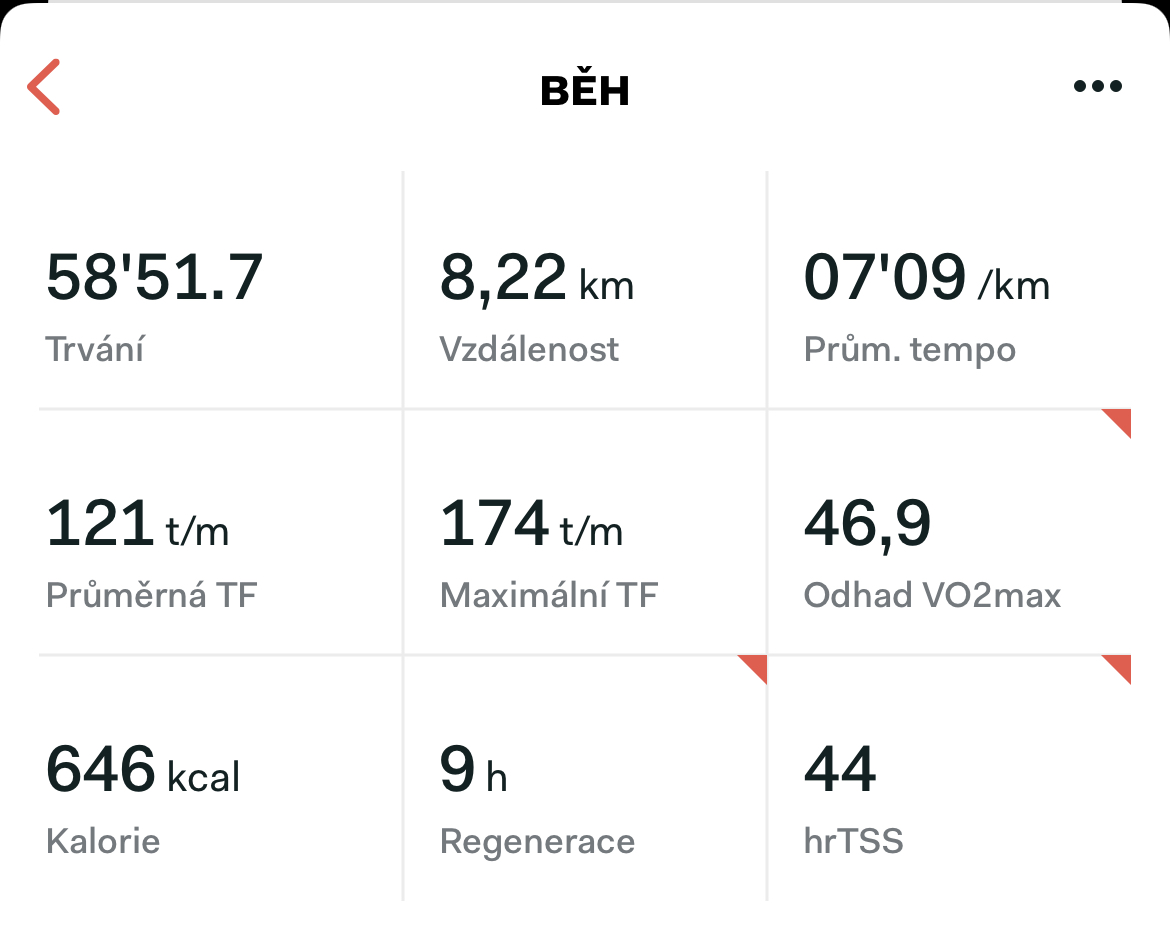The image size is (1170, 926).
Task: Select the BĚH title header
Action: coord(585,89)
